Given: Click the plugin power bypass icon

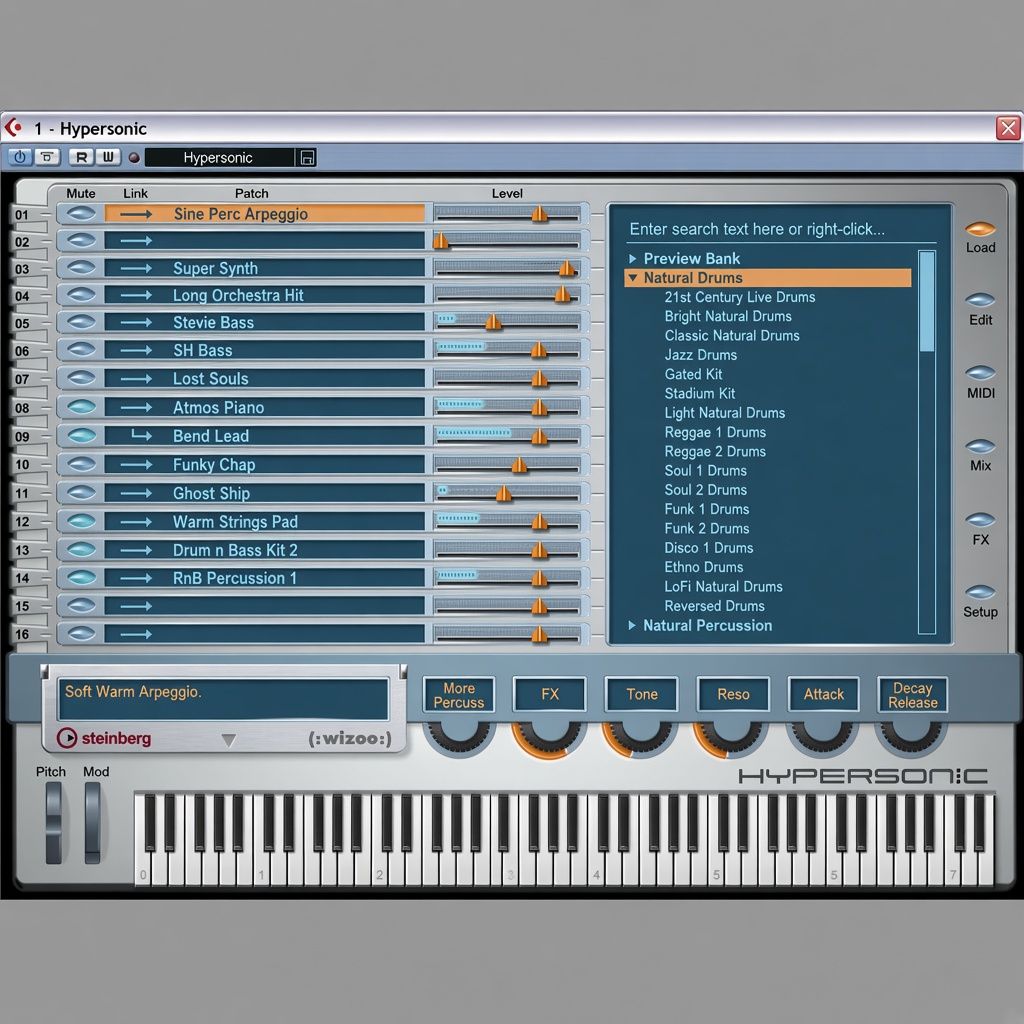Looking at the screenshot, I should [20, 157].
